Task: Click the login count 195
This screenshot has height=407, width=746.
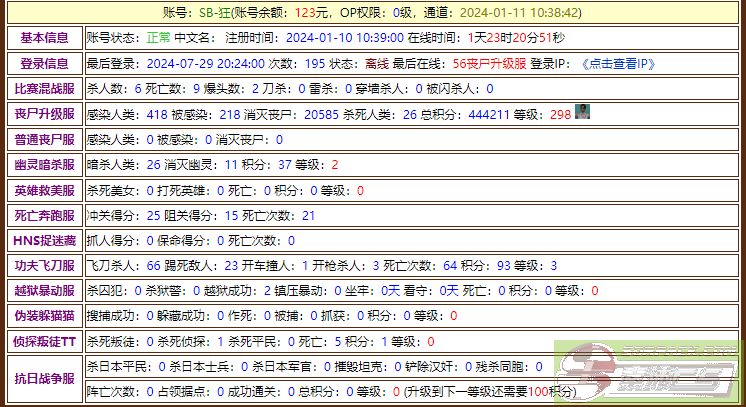Action: [x=315, y=64]
